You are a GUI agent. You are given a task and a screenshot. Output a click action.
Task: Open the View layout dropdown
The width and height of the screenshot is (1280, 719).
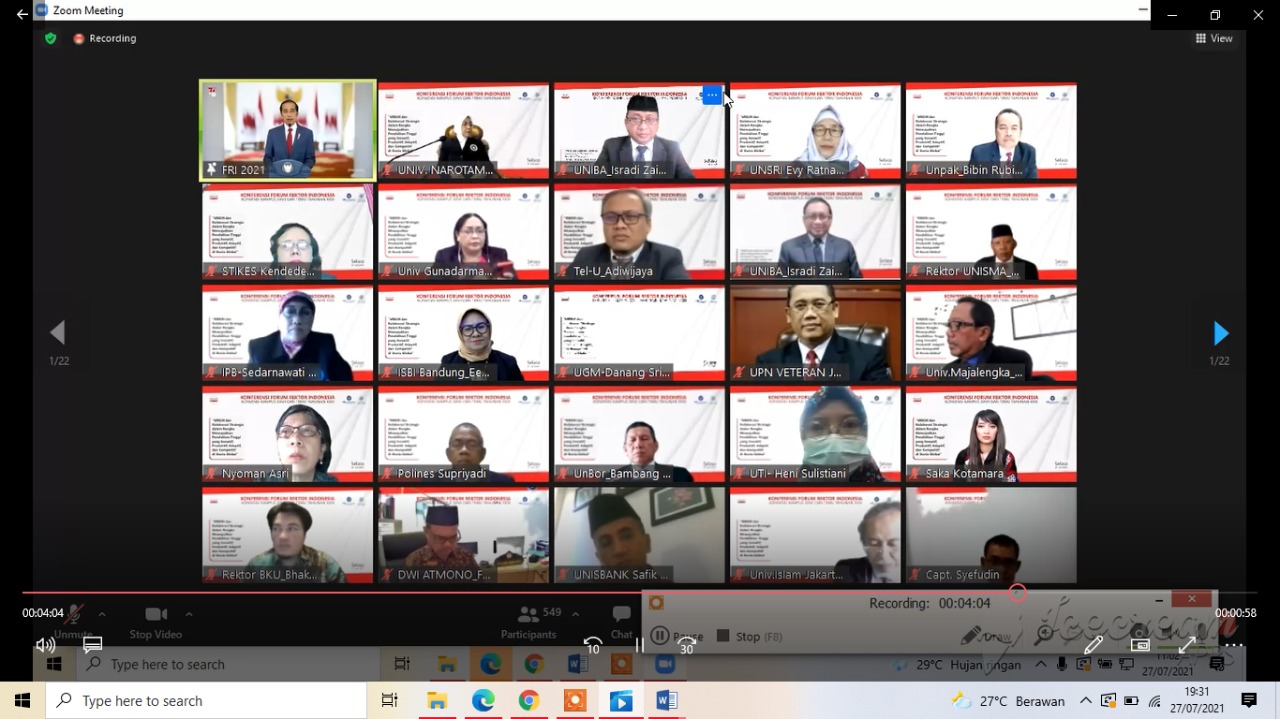click(x=1214, y=38)
